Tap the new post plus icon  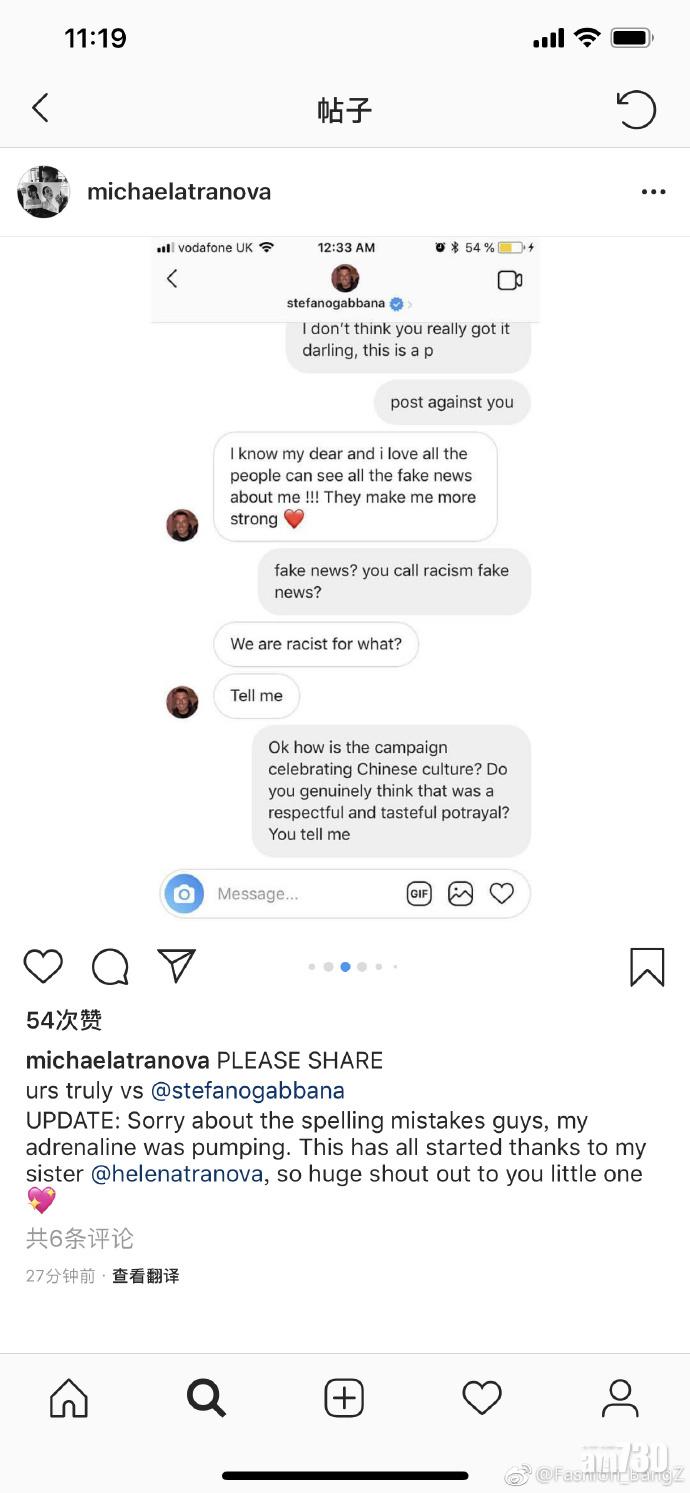point(344,1398)
